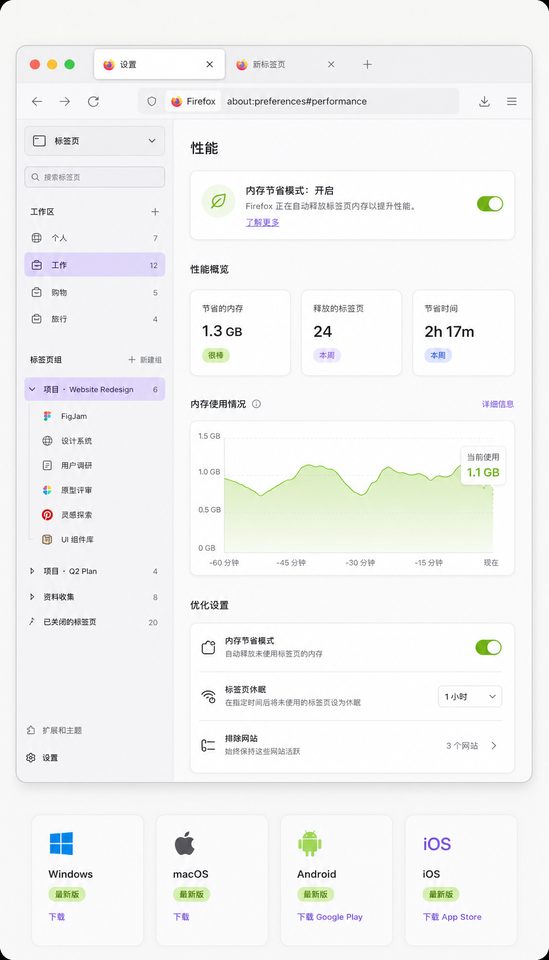The width and height of the screenshot is (549, 960).
Task: Click the gear icon for 设置
Action: (31, 758)
